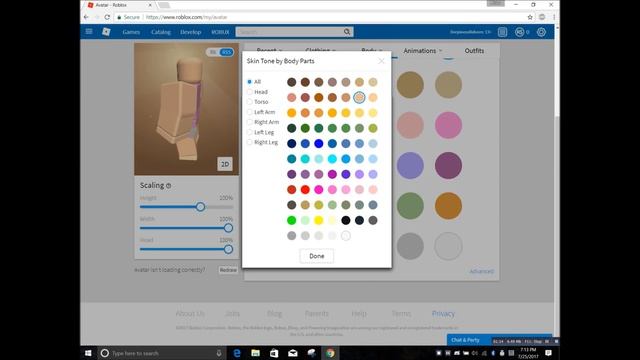Pick the bright red swatch in dialog
Screen dimensions: 640x360
click(305, 189)
